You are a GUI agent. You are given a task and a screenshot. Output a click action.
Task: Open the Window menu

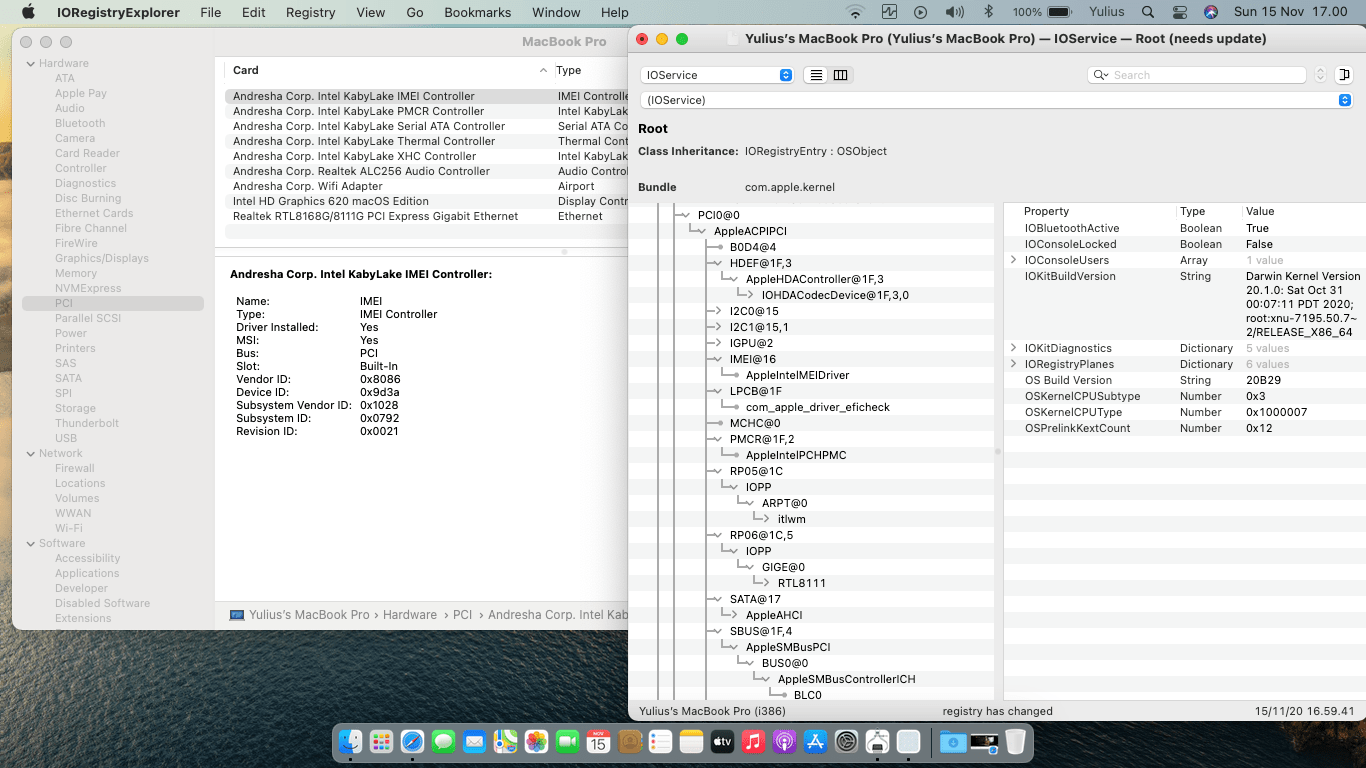click(x=556, y=12)
